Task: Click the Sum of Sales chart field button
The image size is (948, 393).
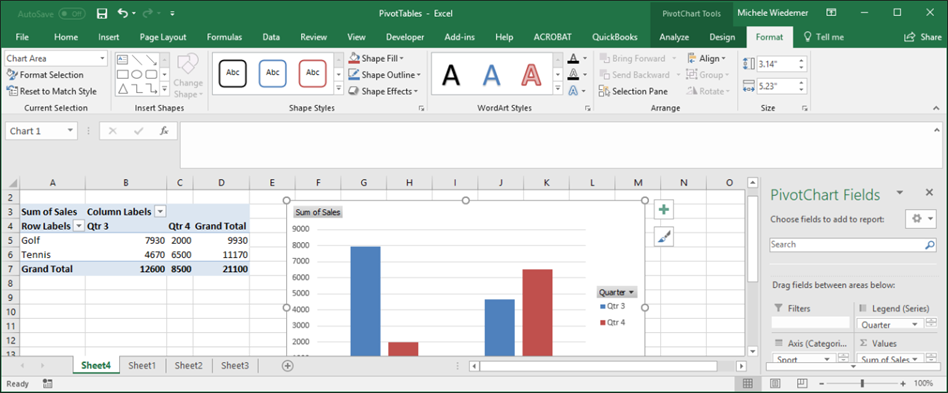Action: [x=318, y=212]
